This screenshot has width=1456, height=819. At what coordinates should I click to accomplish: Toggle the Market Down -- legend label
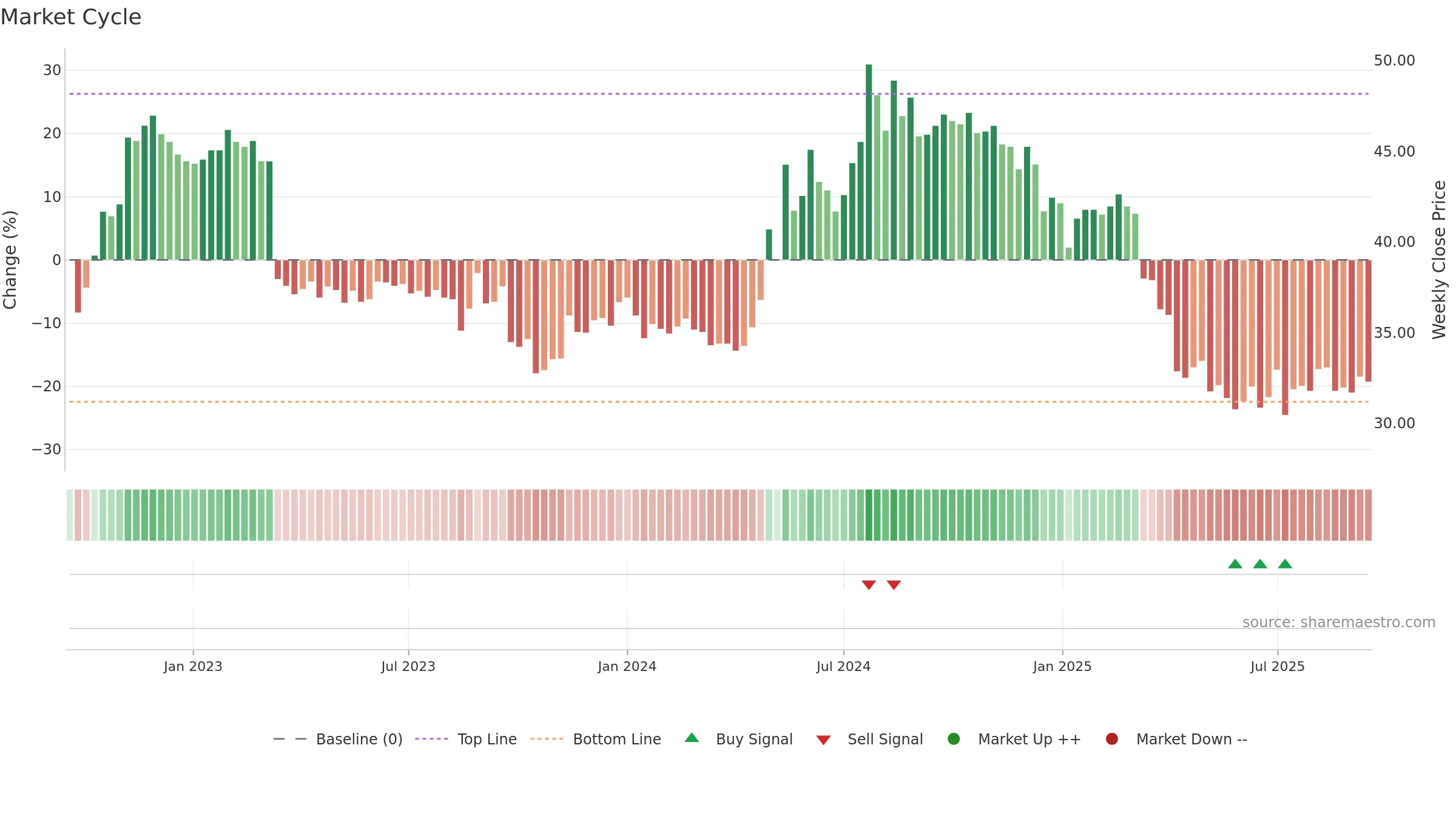click(x=1191, y=739)
